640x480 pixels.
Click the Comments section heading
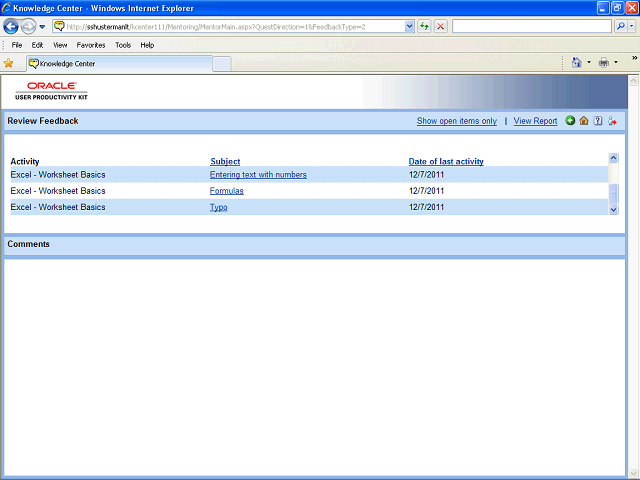pyautogui.click(x=28, y=244)
